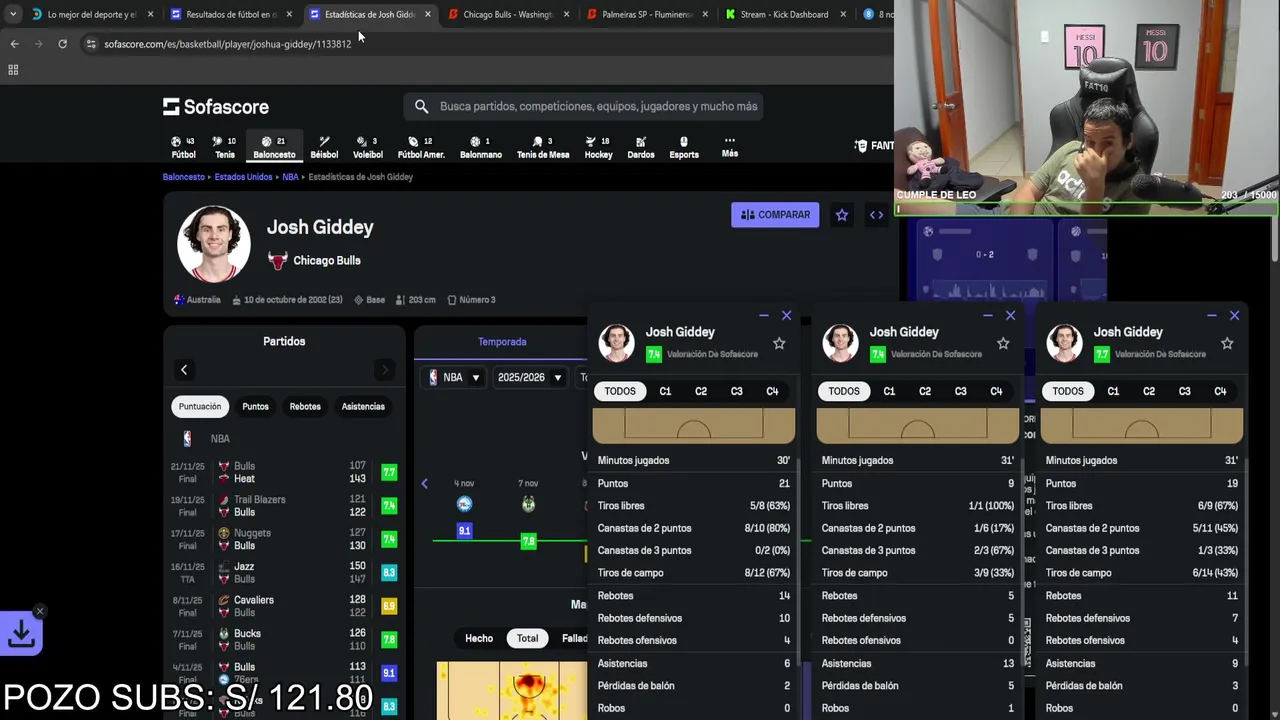
Task: Click the COMPARAR button
Action: (775, 215)
